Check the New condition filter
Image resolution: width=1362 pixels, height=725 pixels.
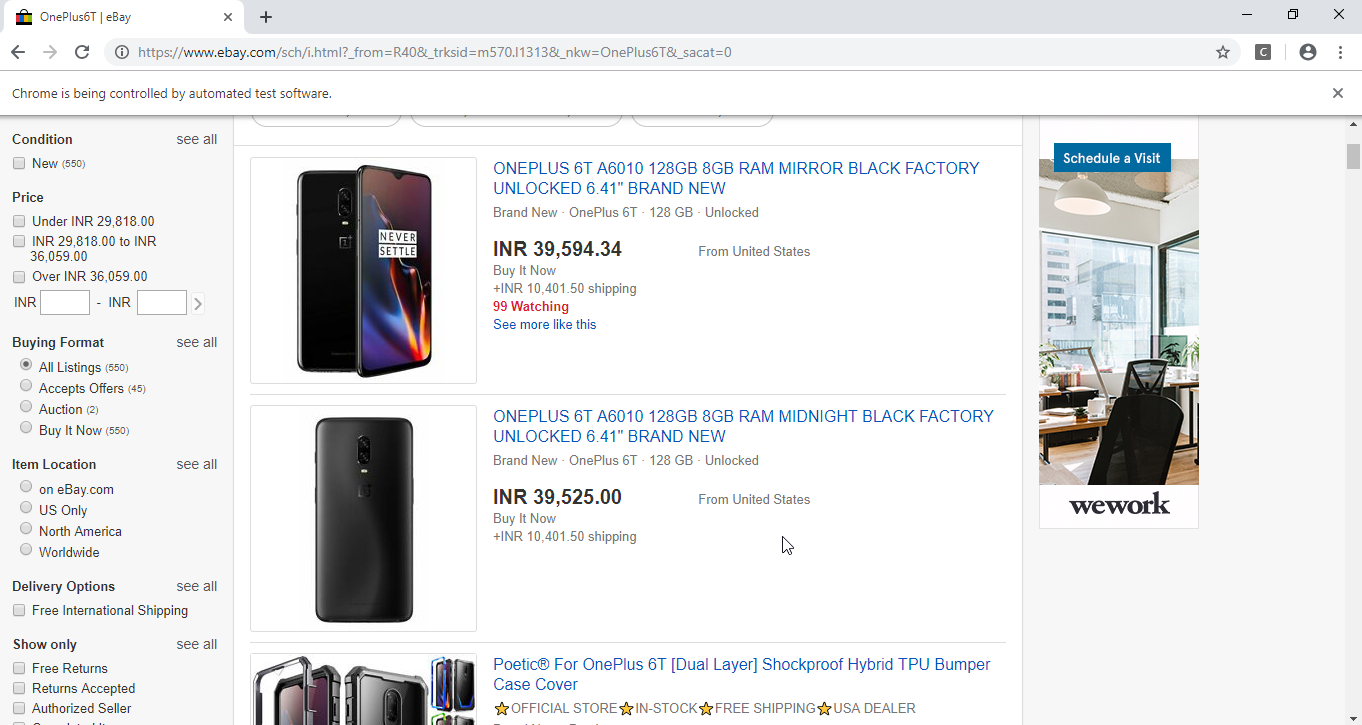[19, 163]
